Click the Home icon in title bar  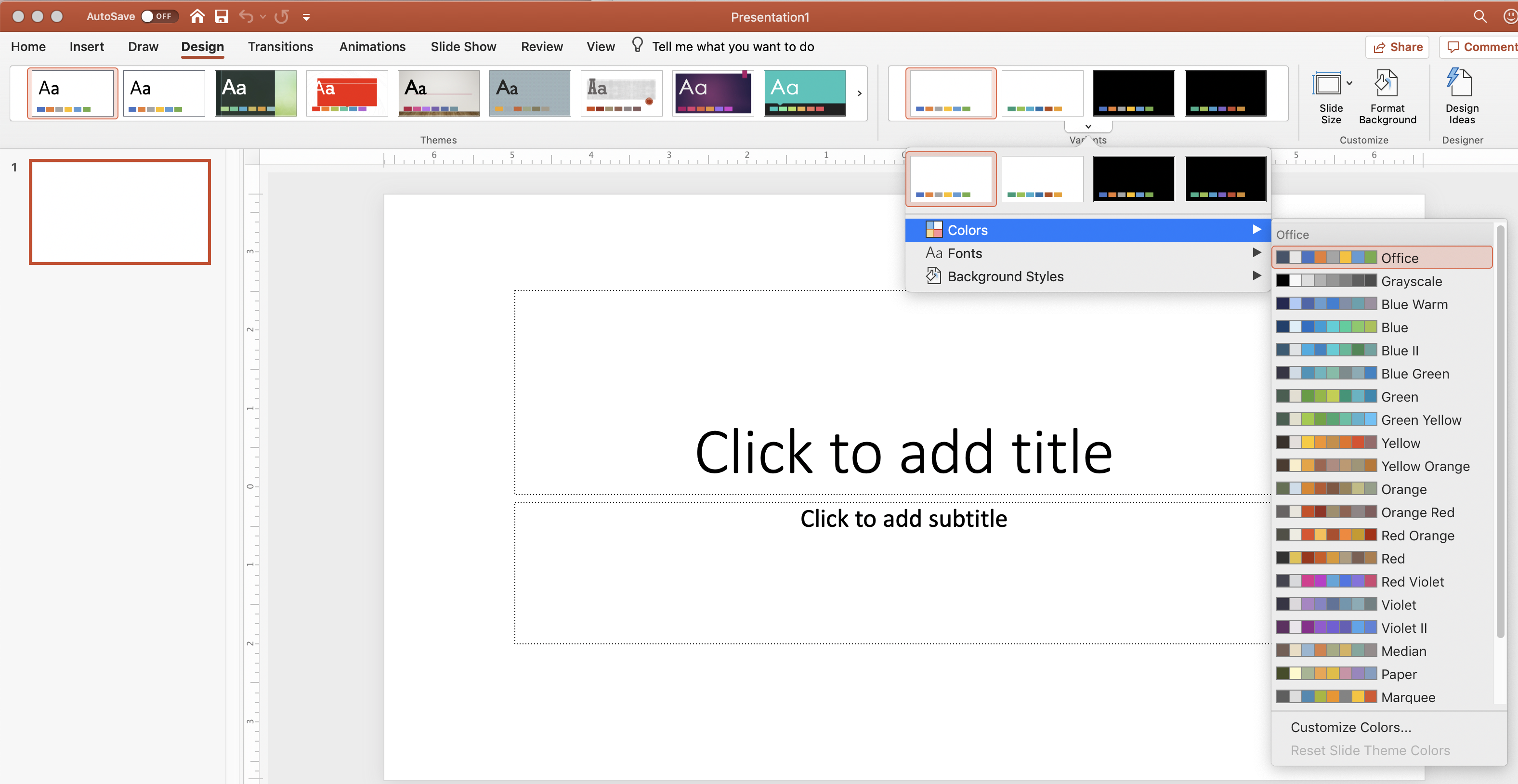click(x=197, y=16)
